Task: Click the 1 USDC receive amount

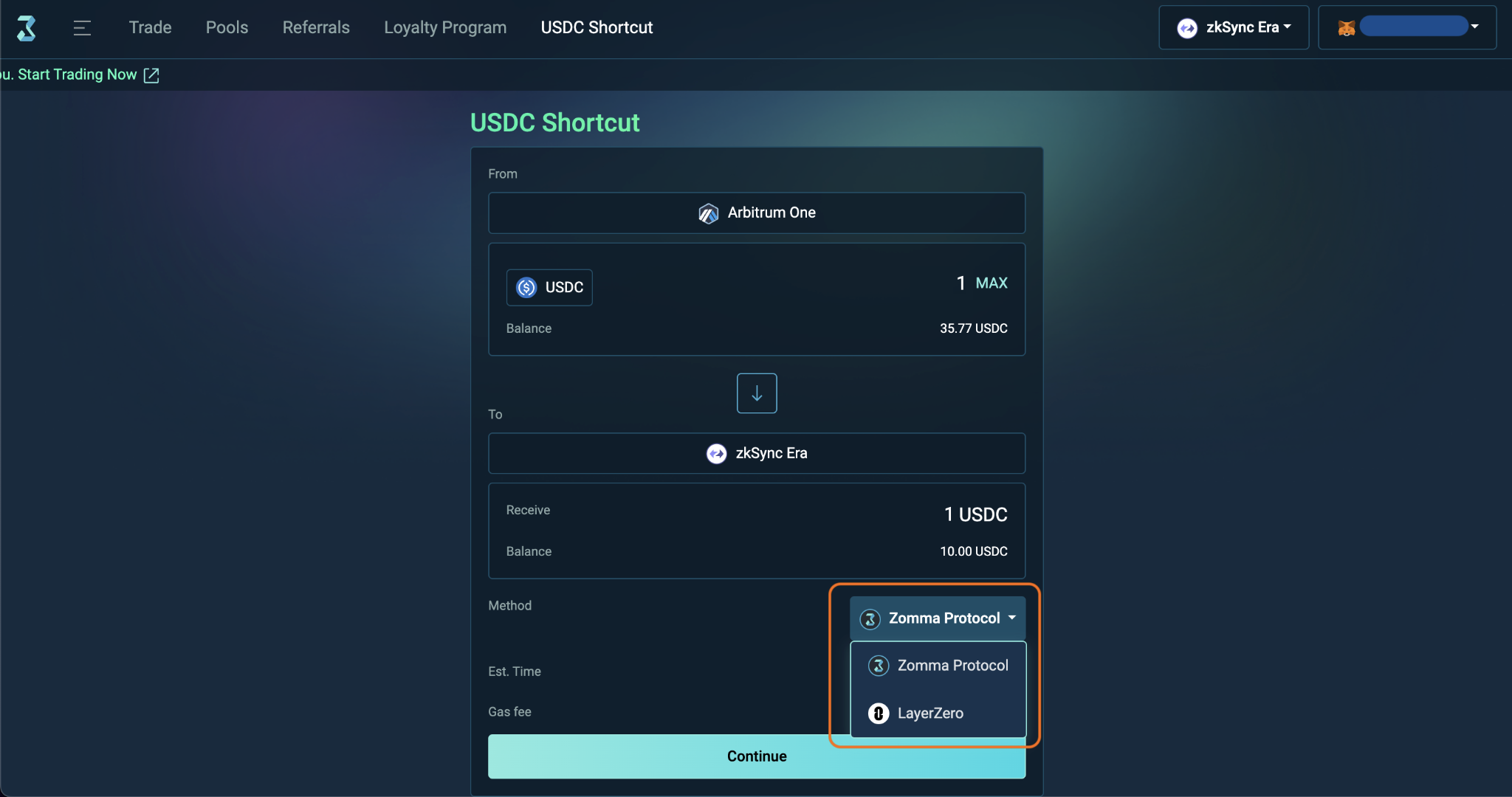Action: 975,514
